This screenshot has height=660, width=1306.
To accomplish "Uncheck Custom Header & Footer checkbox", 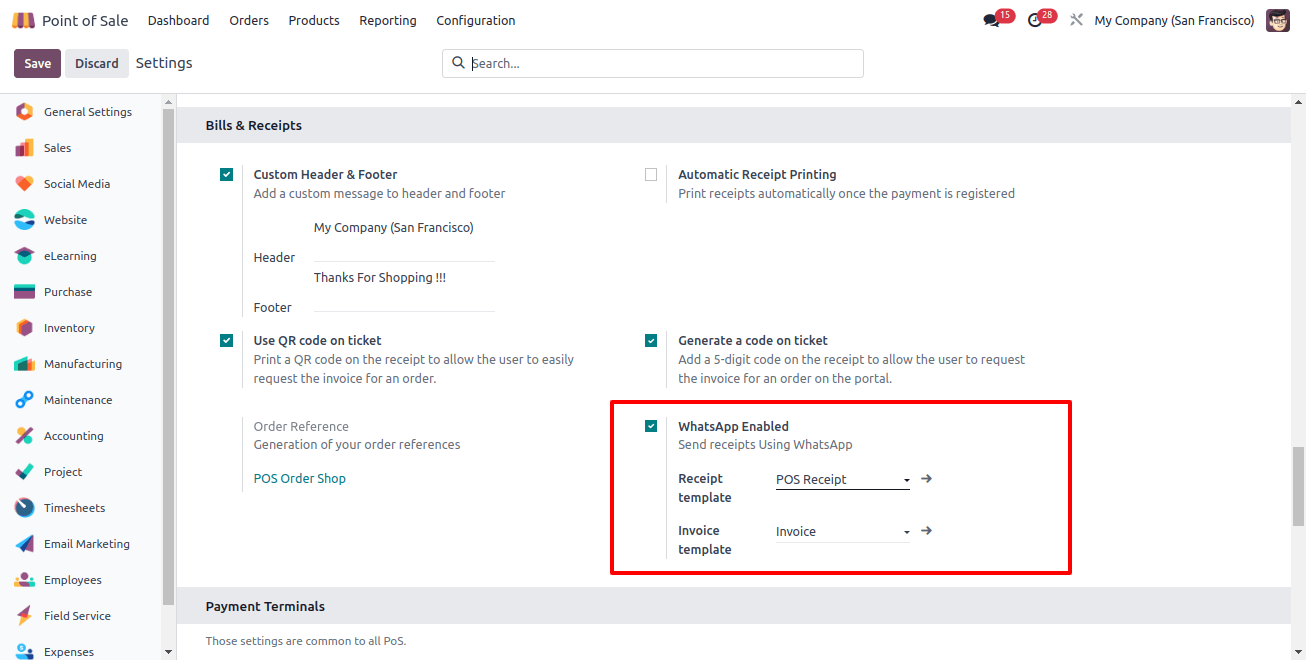I will pos(227,174).
